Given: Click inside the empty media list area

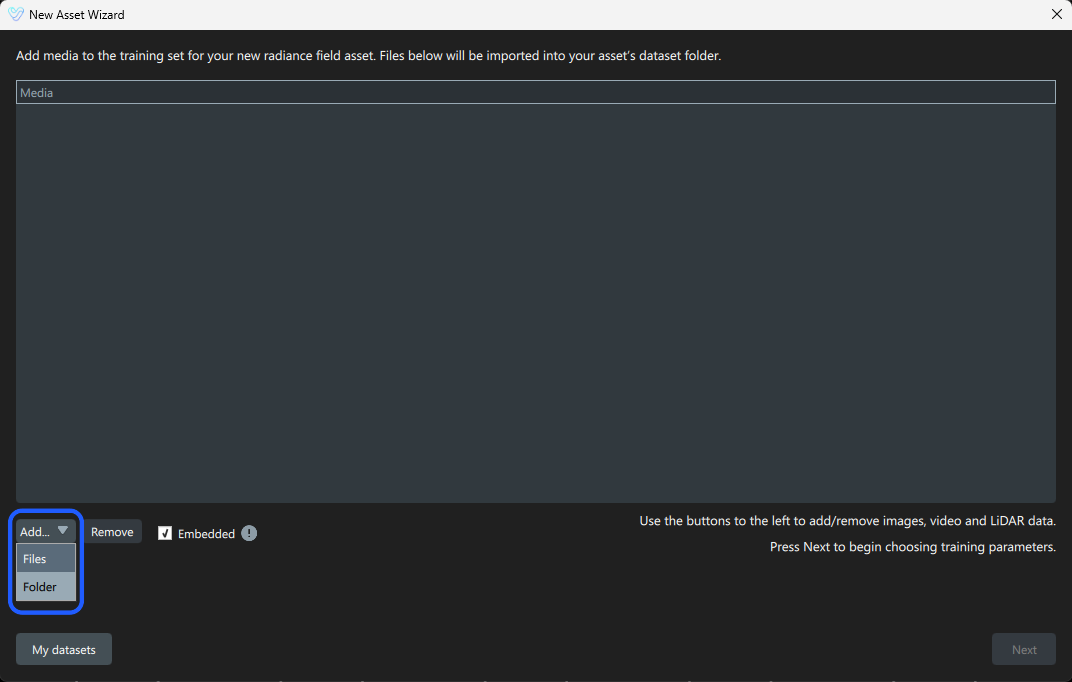Looking at the screenshot, I should (x=535, y=303).
